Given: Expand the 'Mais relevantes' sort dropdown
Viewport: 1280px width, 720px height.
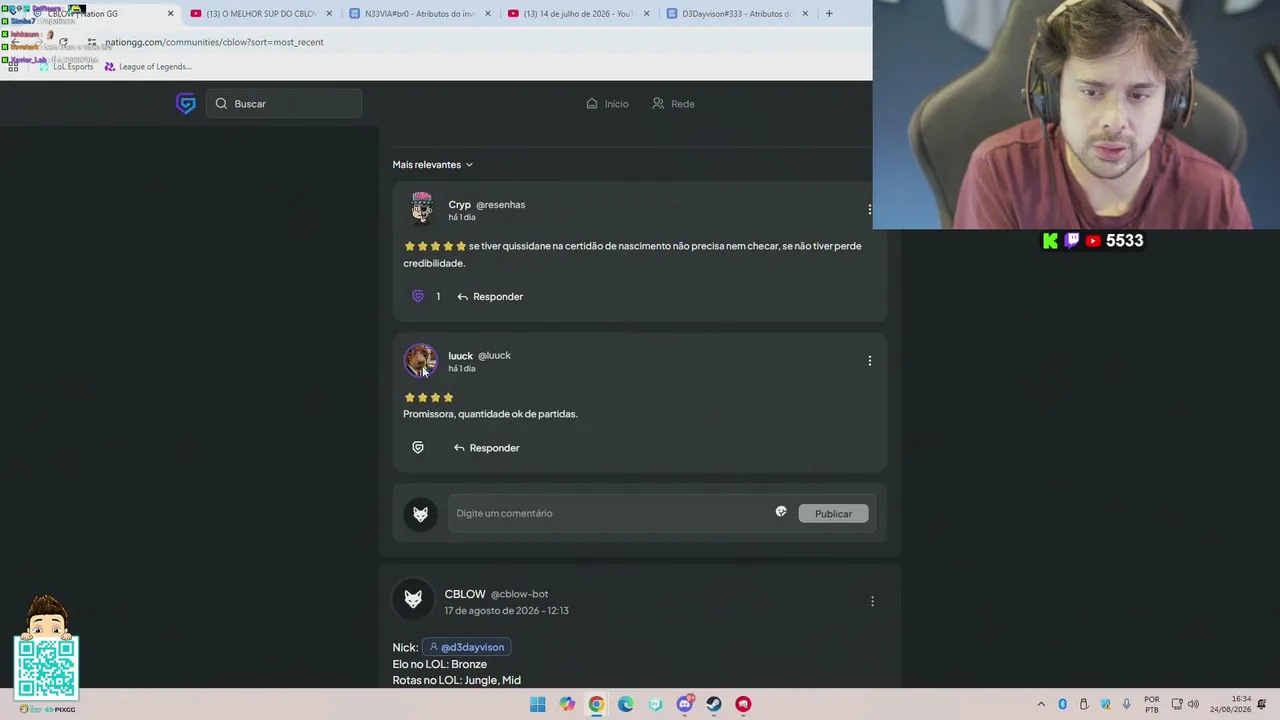Looking at the screenshot, I should click(x=433, y=165).
